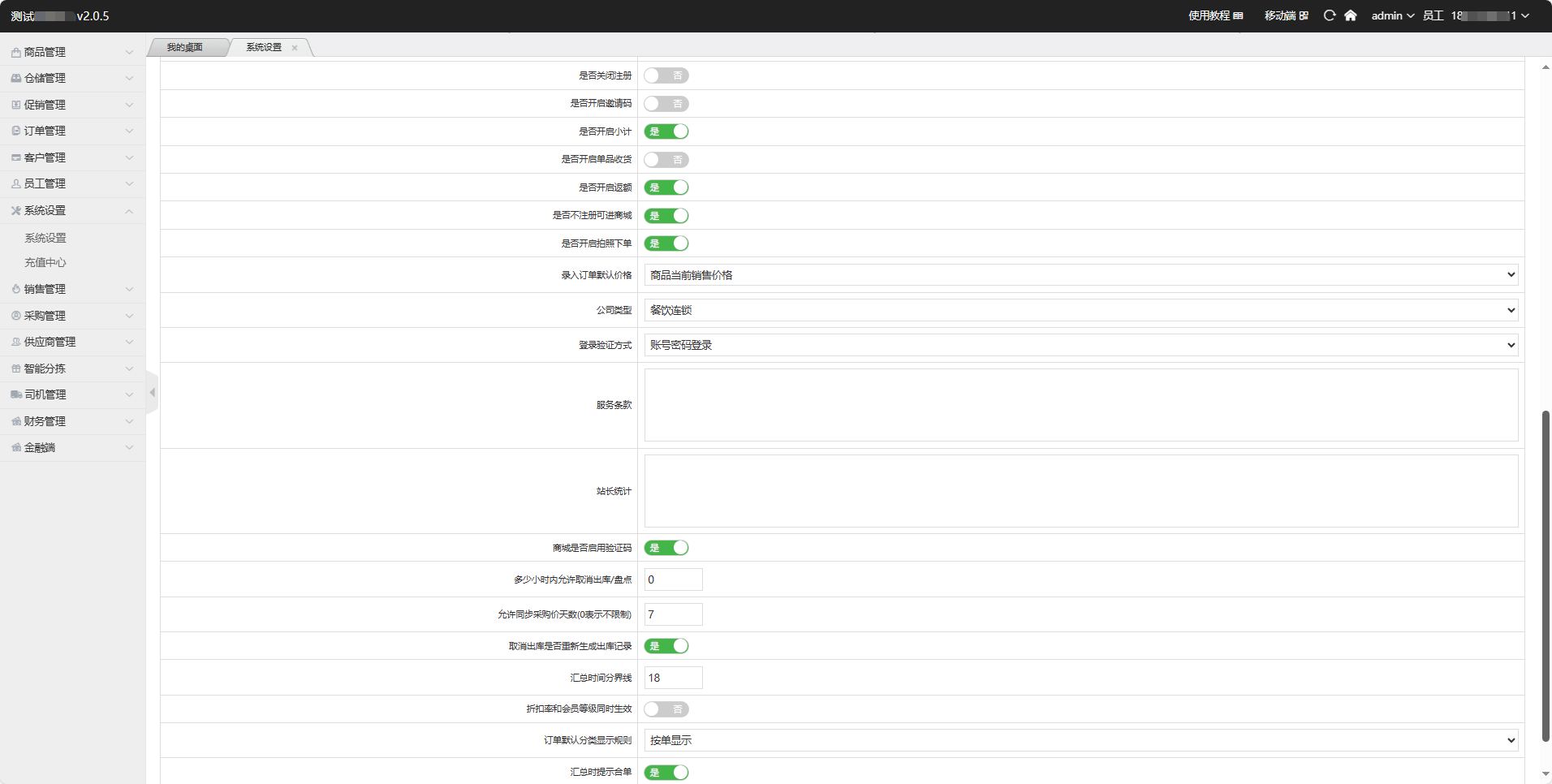Viewport: 1552px width, 784px height.
Task: Close the 系统设置 tab
Action: coord(295,48)
